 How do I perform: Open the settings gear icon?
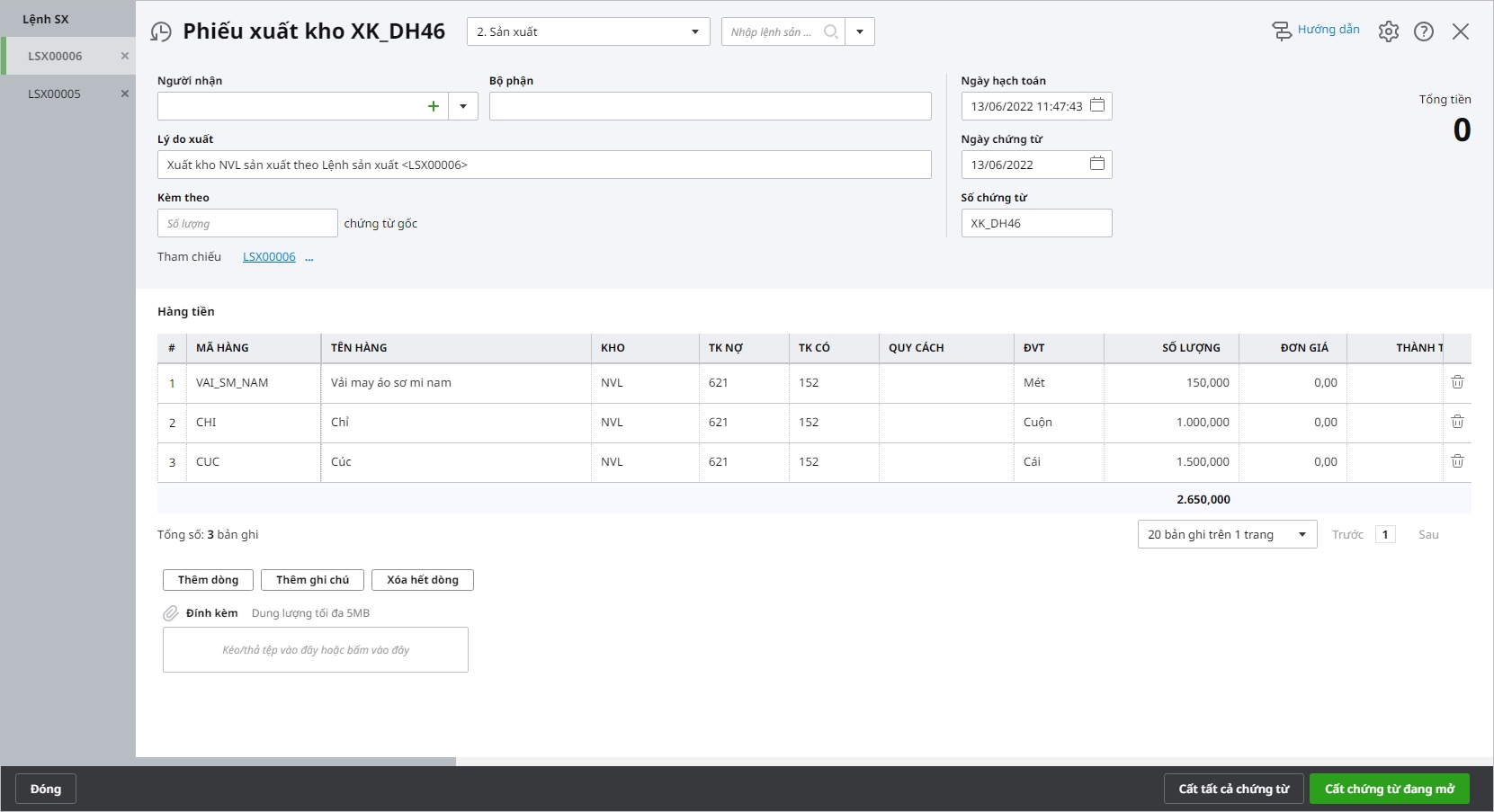(x=1388, y=31)
